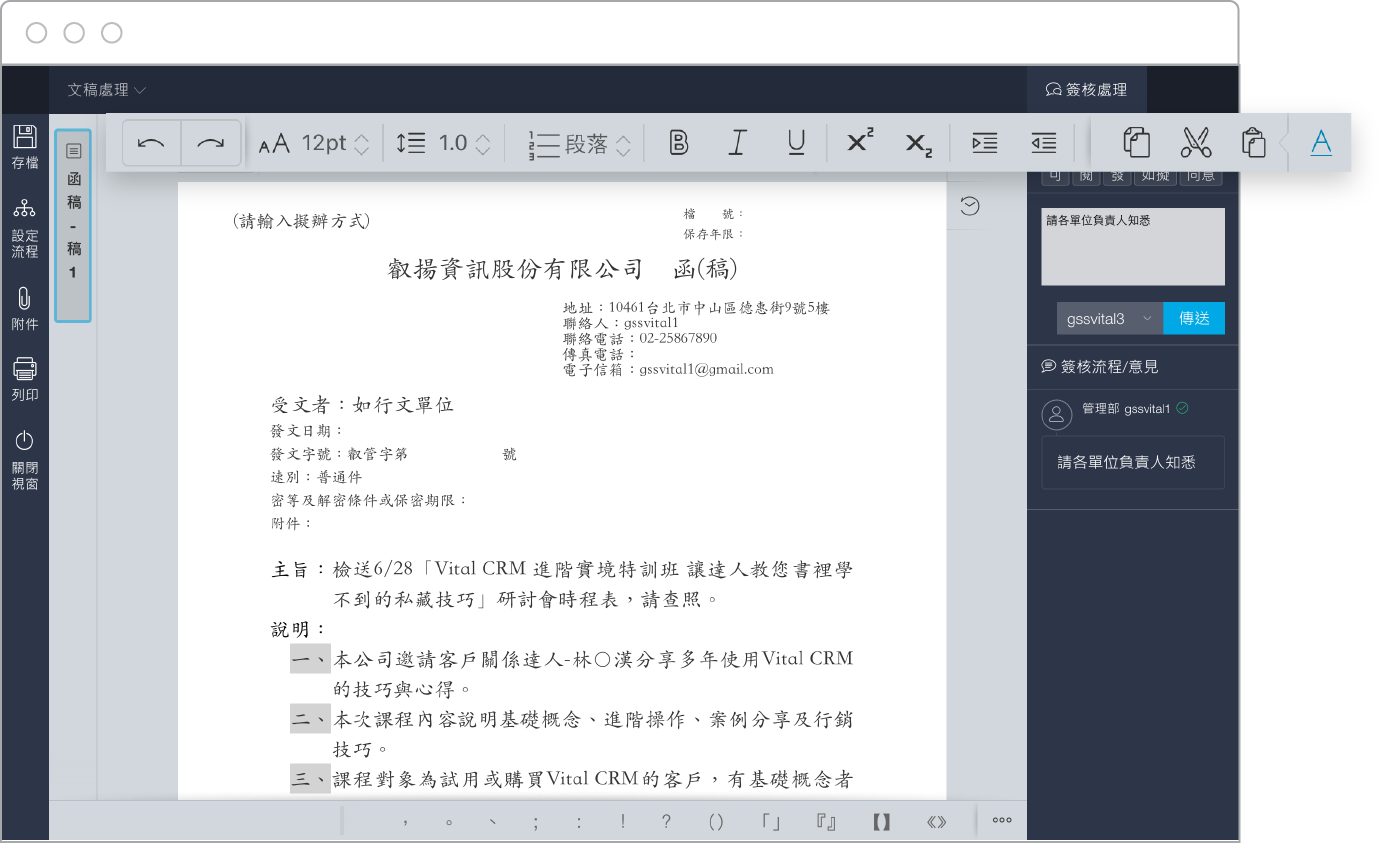This screenshot has height=843, width=1389.
Task: Insert a colon punctuation
Action: point(579,822)
